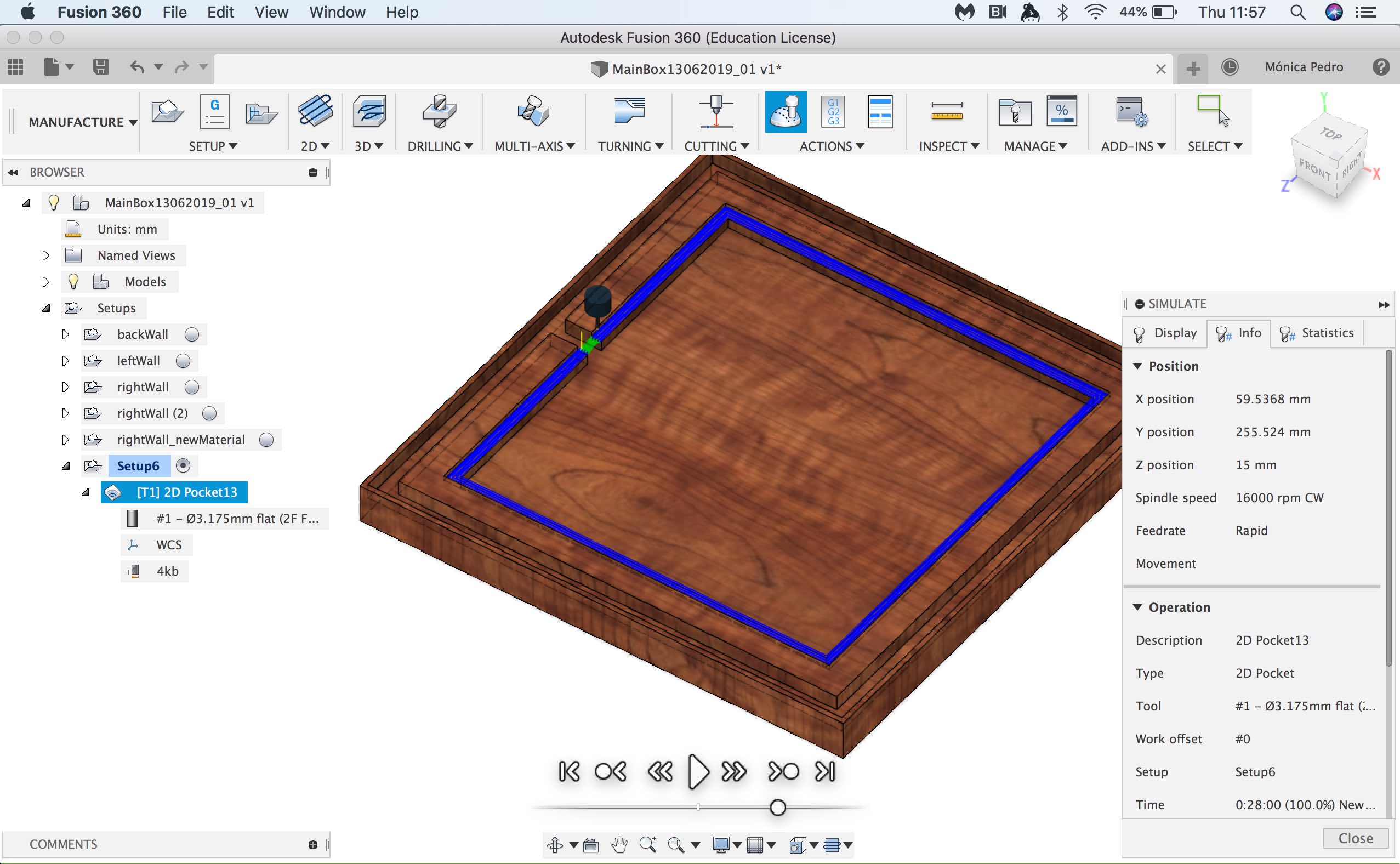Play the simulation
The height and width of the screenshot is (864, 1400).
coord(698,772)
